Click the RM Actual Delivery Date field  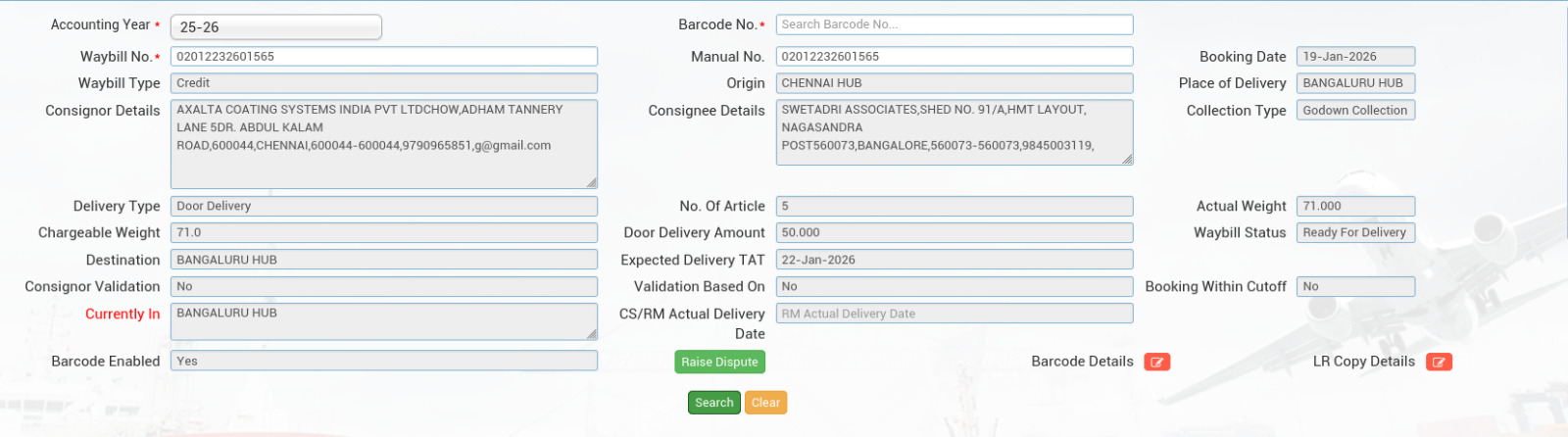(954, 314)
